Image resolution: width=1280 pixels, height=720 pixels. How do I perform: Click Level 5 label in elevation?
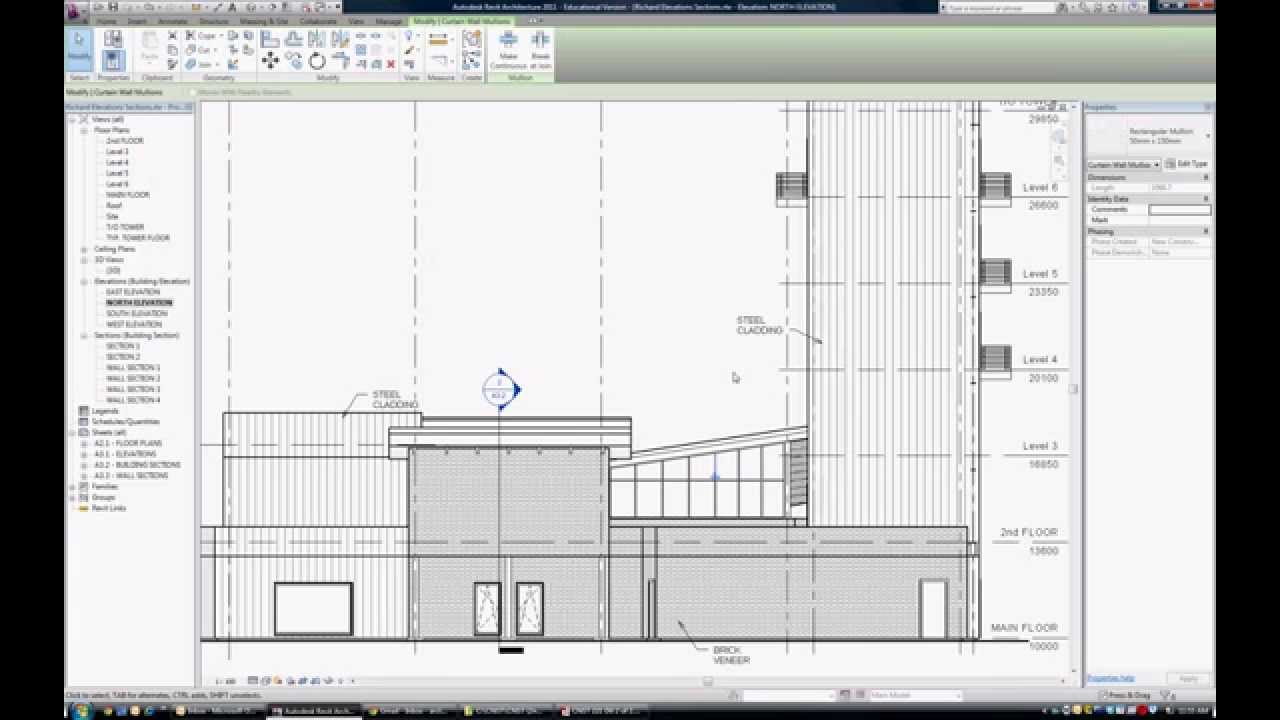point(1040,273)
